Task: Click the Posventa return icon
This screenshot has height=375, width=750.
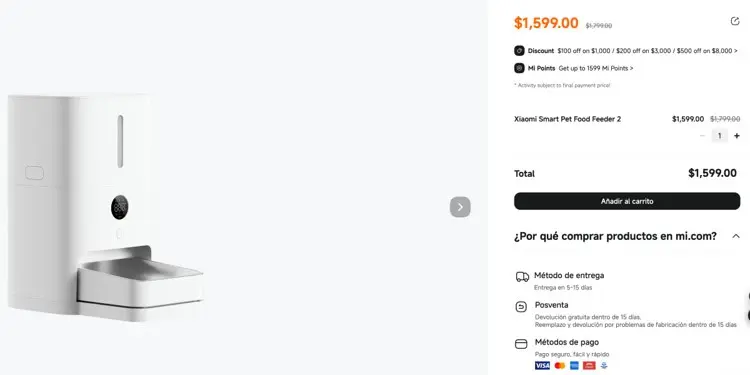Action: tap(521, 307)
